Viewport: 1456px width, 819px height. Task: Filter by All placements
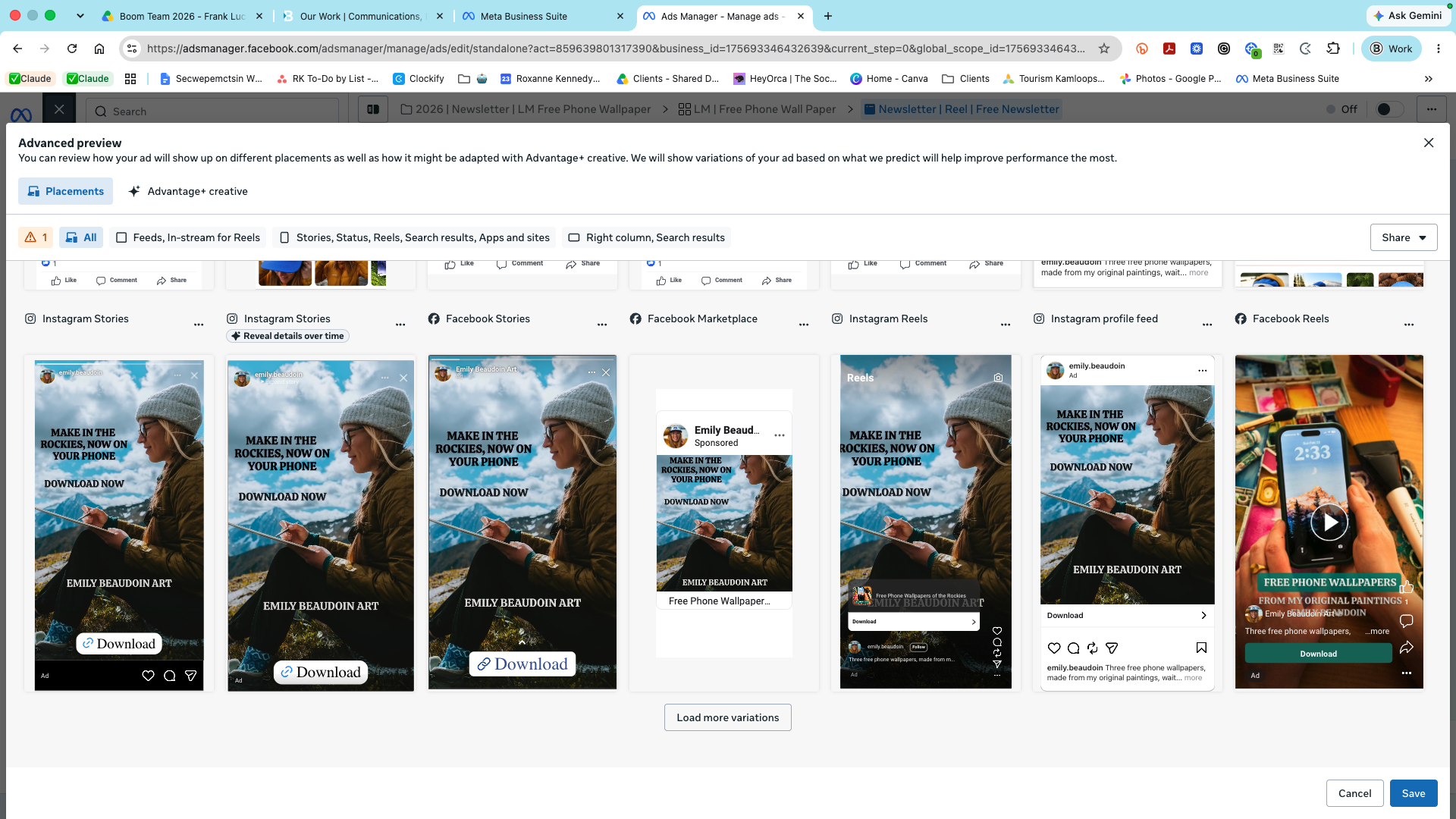(81, 237)
